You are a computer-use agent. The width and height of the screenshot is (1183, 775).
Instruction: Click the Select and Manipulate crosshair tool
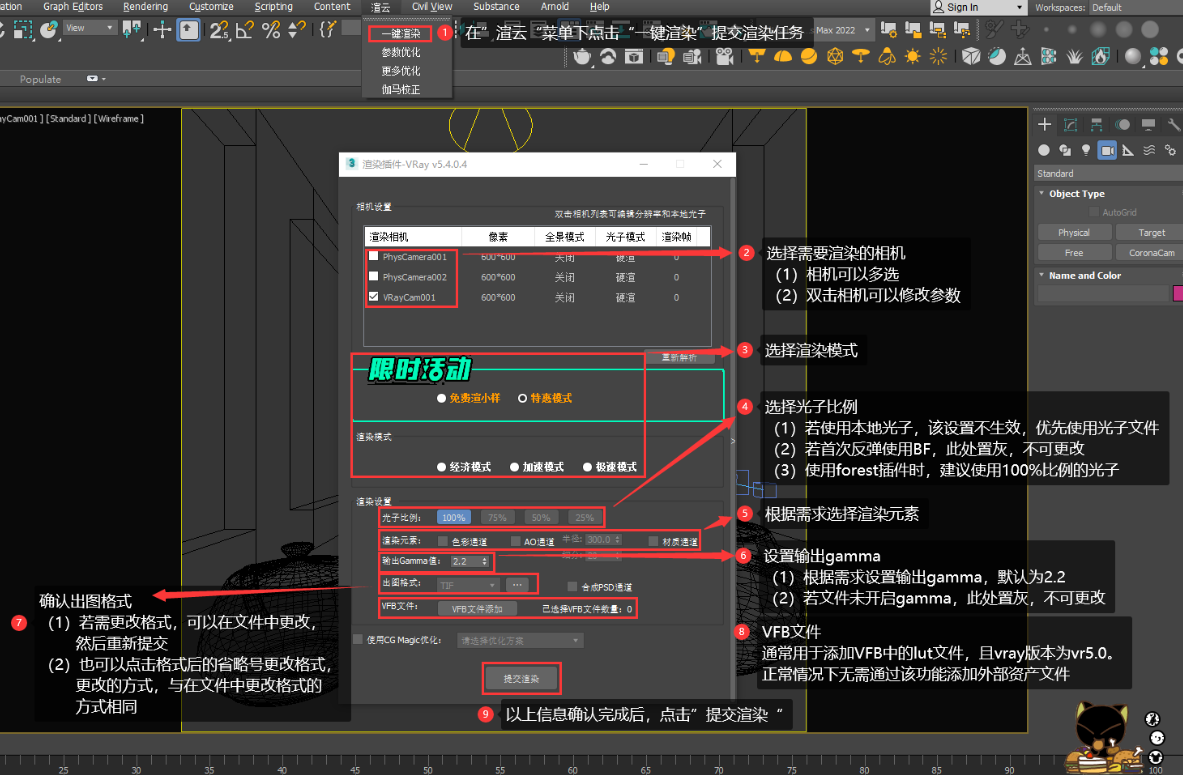(162, 29)
